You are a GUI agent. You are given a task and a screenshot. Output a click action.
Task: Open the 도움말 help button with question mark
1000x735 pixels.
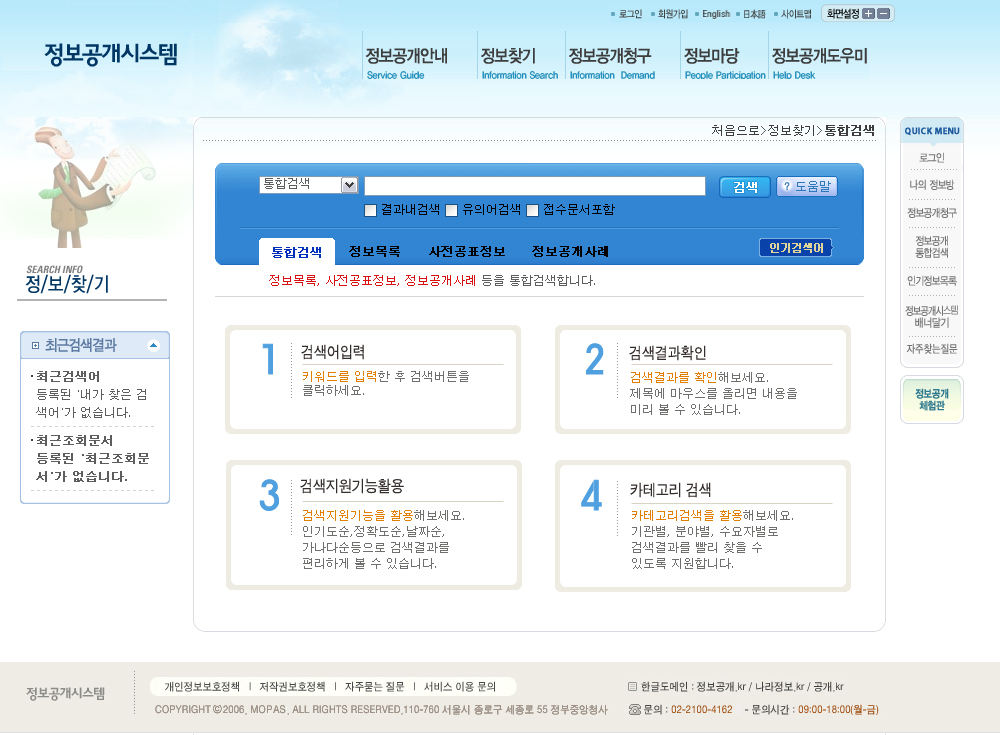point(806,186)
